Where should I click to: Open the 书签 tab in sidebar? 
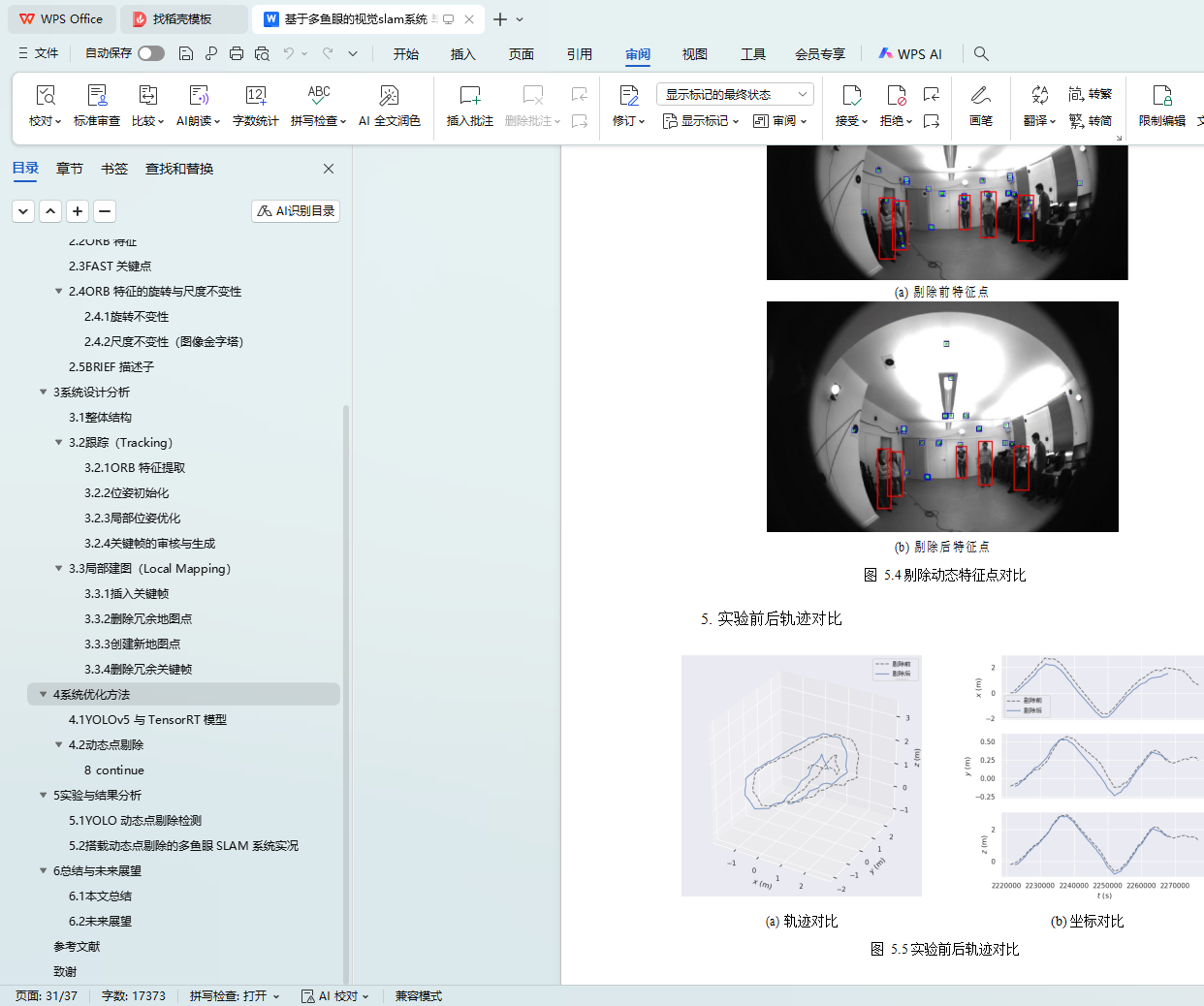tap(114, 169)
